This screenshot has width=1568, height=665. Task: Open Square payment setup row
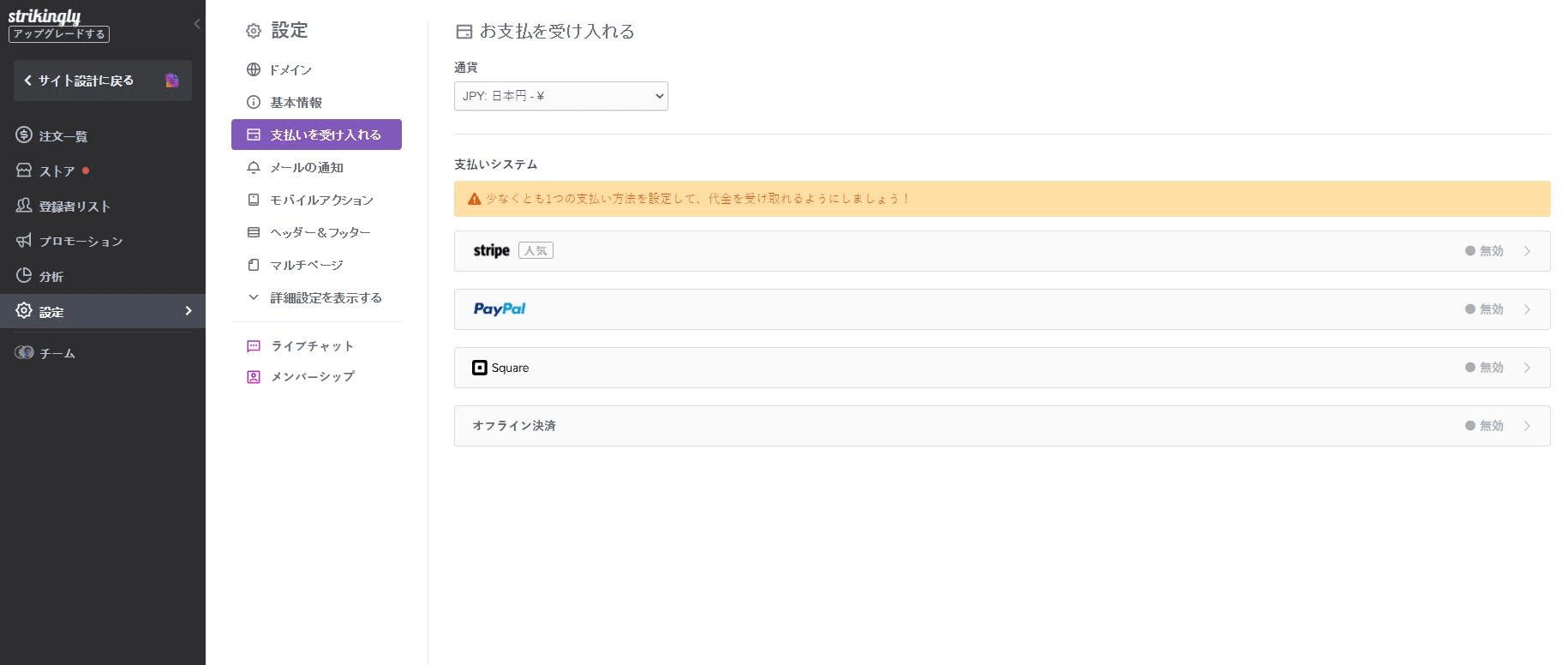1002,368
